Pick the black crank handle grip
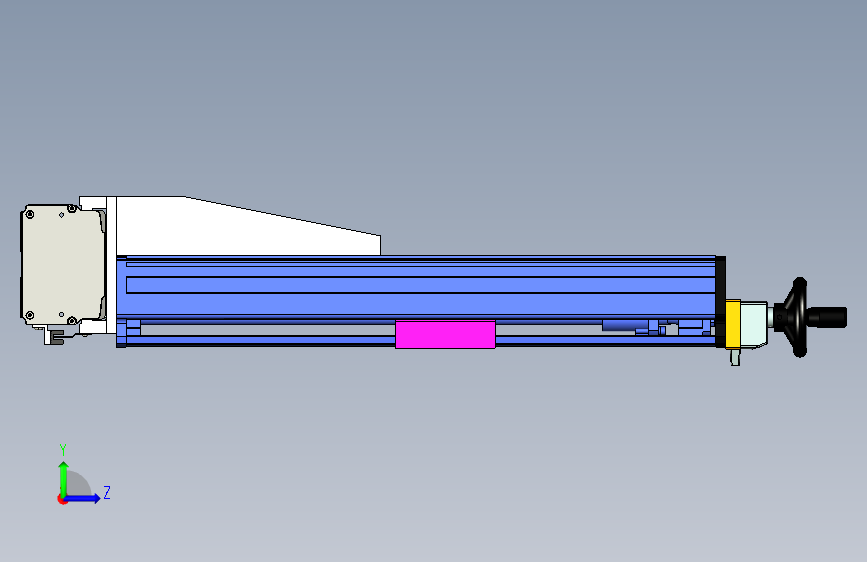Screen dimensions: 867x562 click(827, 317)
